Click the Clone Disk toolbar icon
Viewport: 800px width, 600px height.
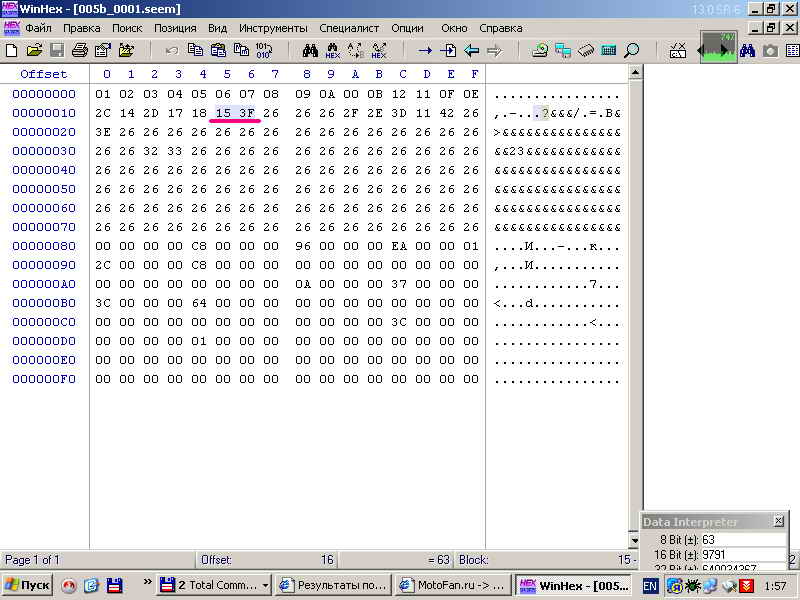tap(563, 50)
